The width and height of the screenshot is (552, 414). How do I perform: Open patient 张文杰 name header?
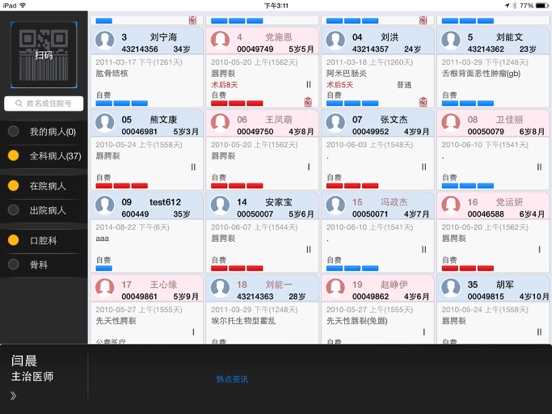[377, 124]
